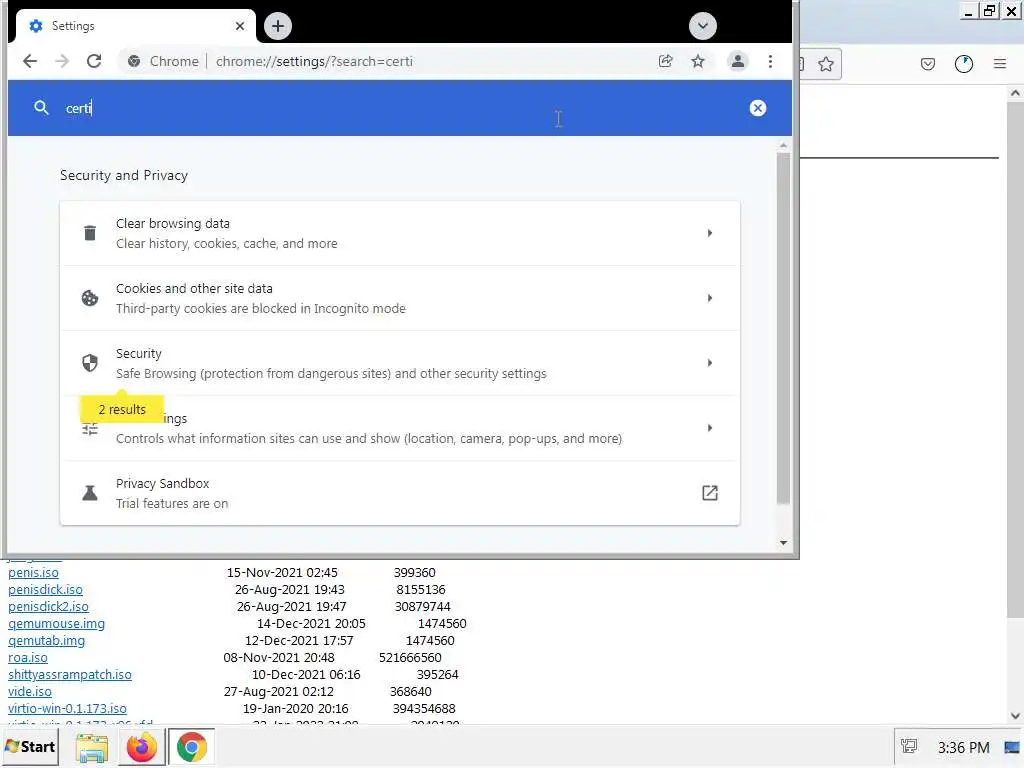Click the cookie icon

90,298
